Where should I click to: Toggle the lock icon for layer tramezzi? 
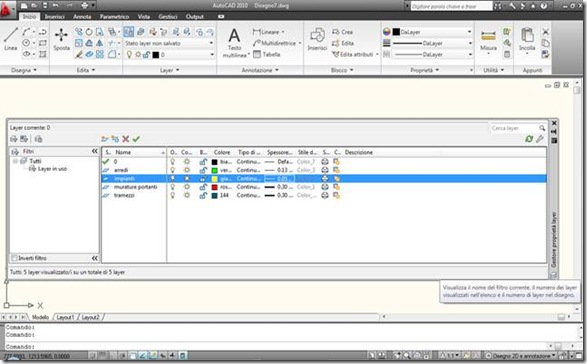[x=203, y=195]
